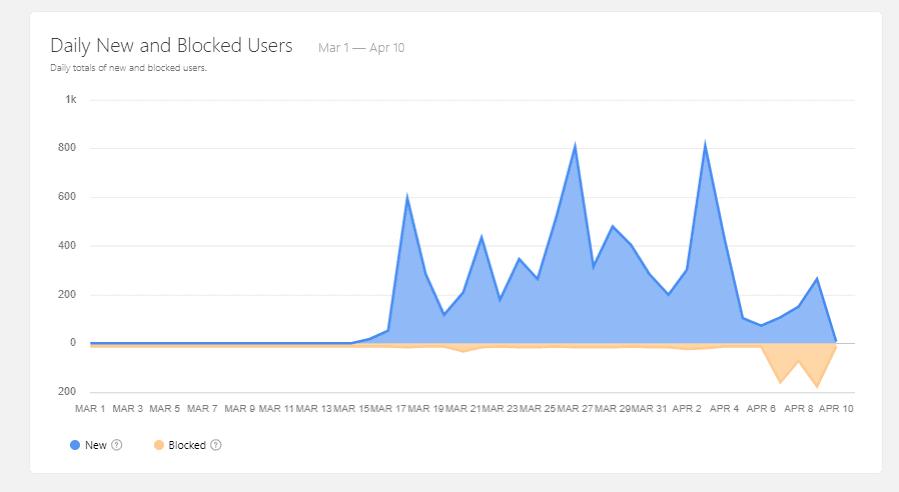Select the MAR 27 x-axis label
The width and height of the screenshot is (899, 492).
[x=576, y=408]
